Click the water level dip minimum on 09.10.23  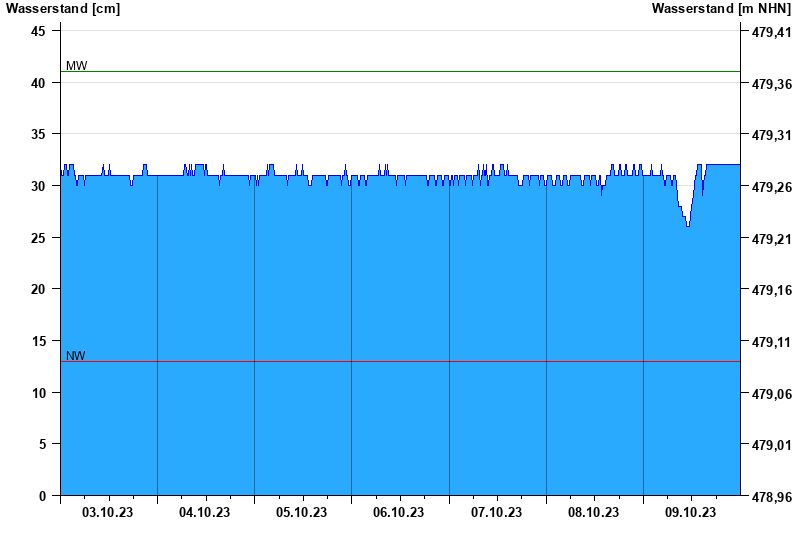(688, 226)
